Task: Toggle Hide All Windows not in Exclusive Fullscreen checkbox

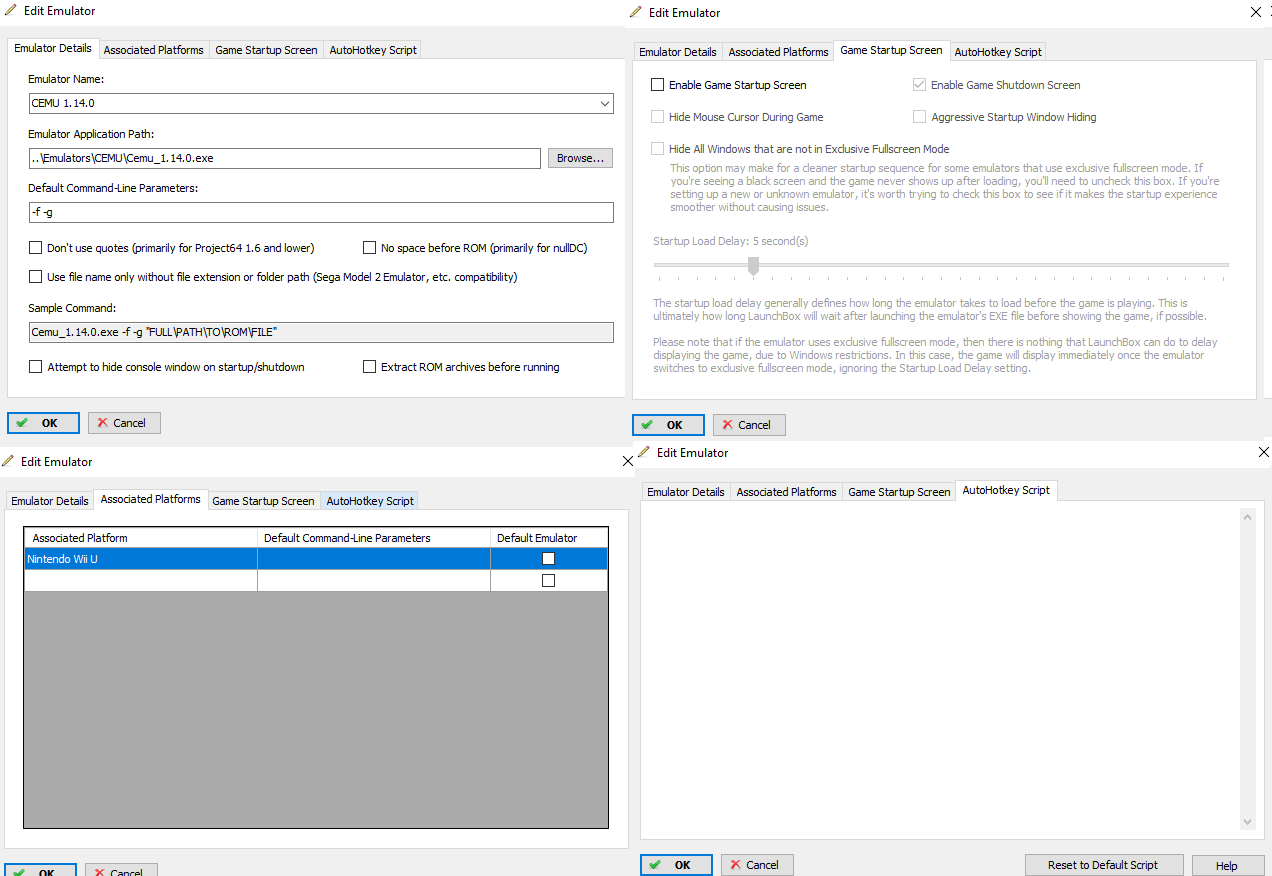Action: click(x=658, y=149)
